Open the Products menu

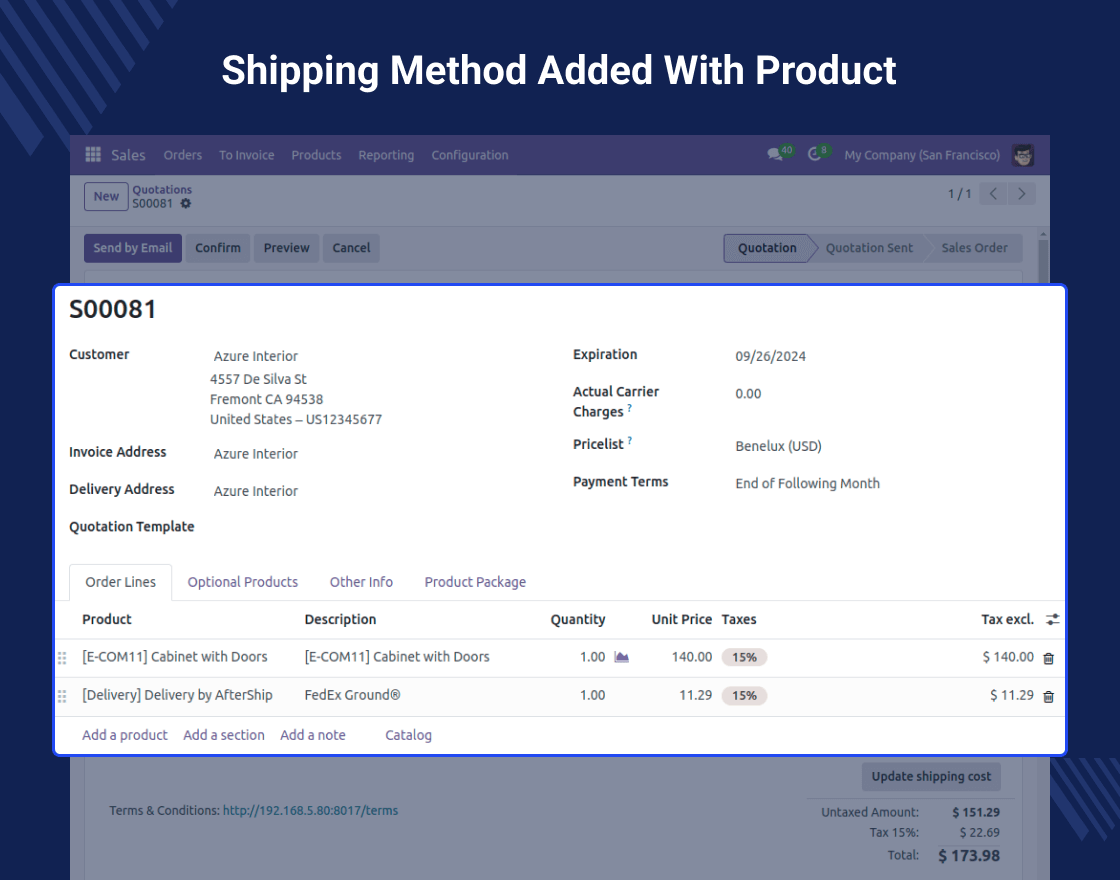click(316, 155)
